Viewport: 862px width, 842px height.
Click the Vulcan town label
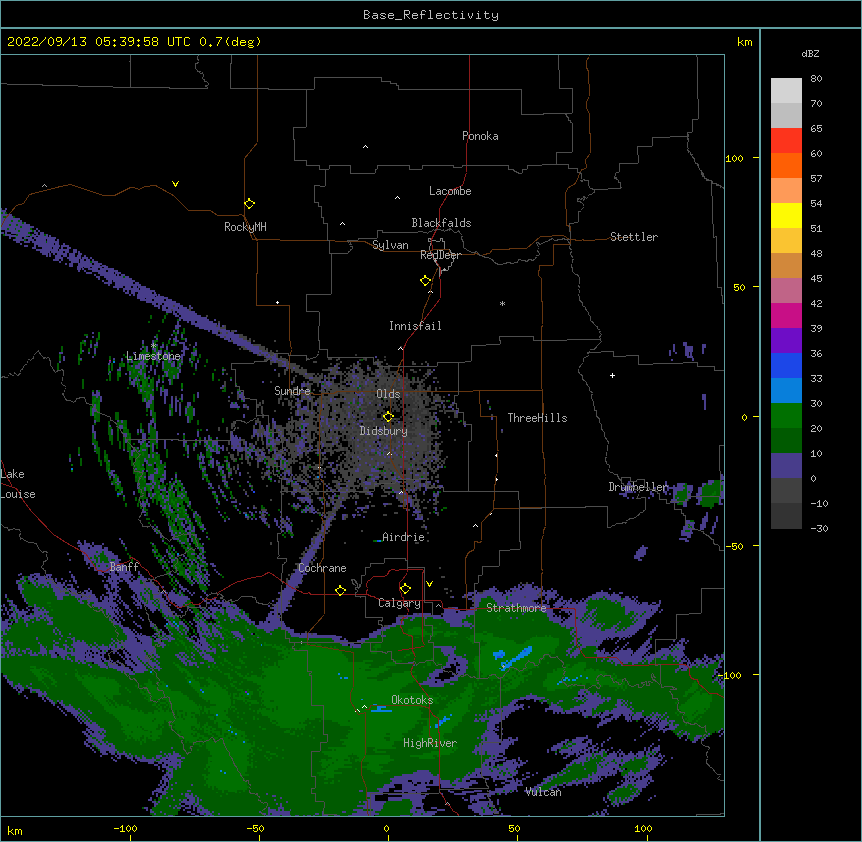[543, 792]
